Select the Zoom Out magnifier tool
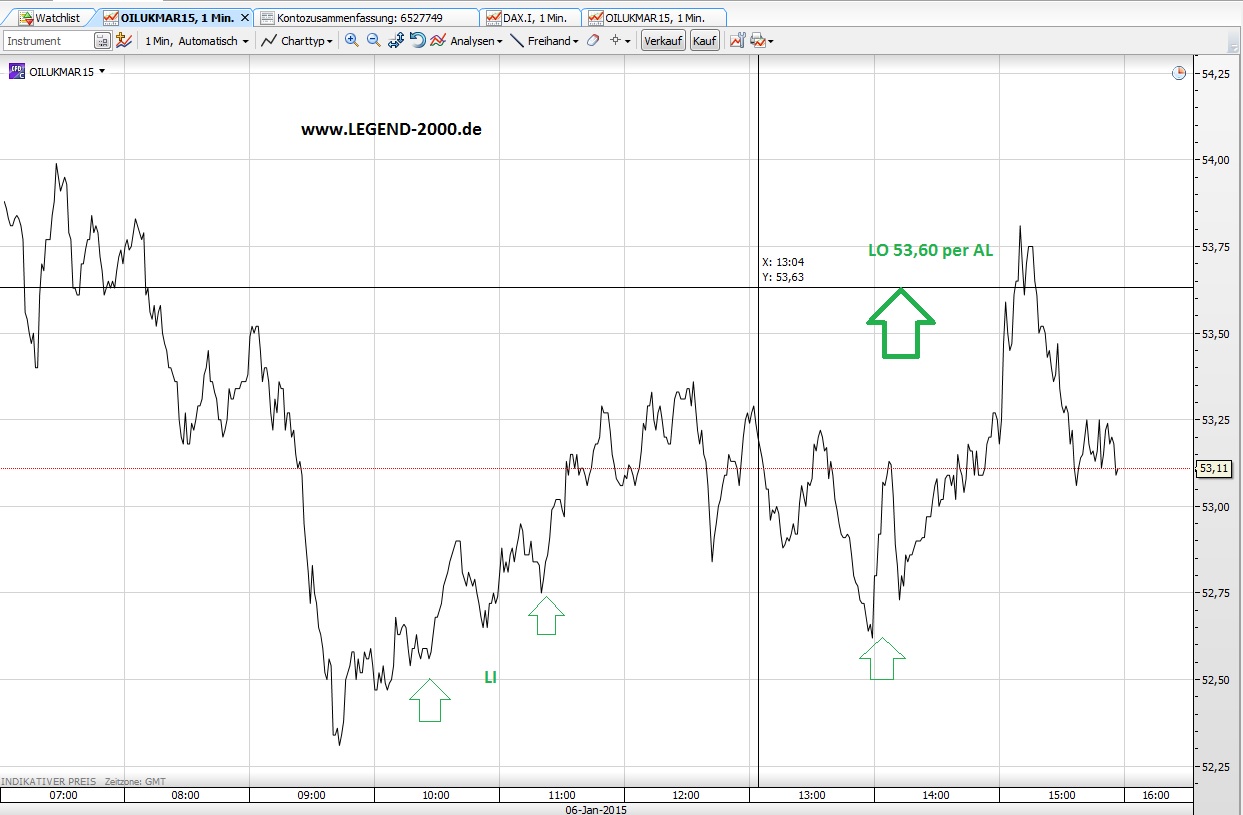The width and height of the screenshot is (1243, 815). tap(372, 40)
